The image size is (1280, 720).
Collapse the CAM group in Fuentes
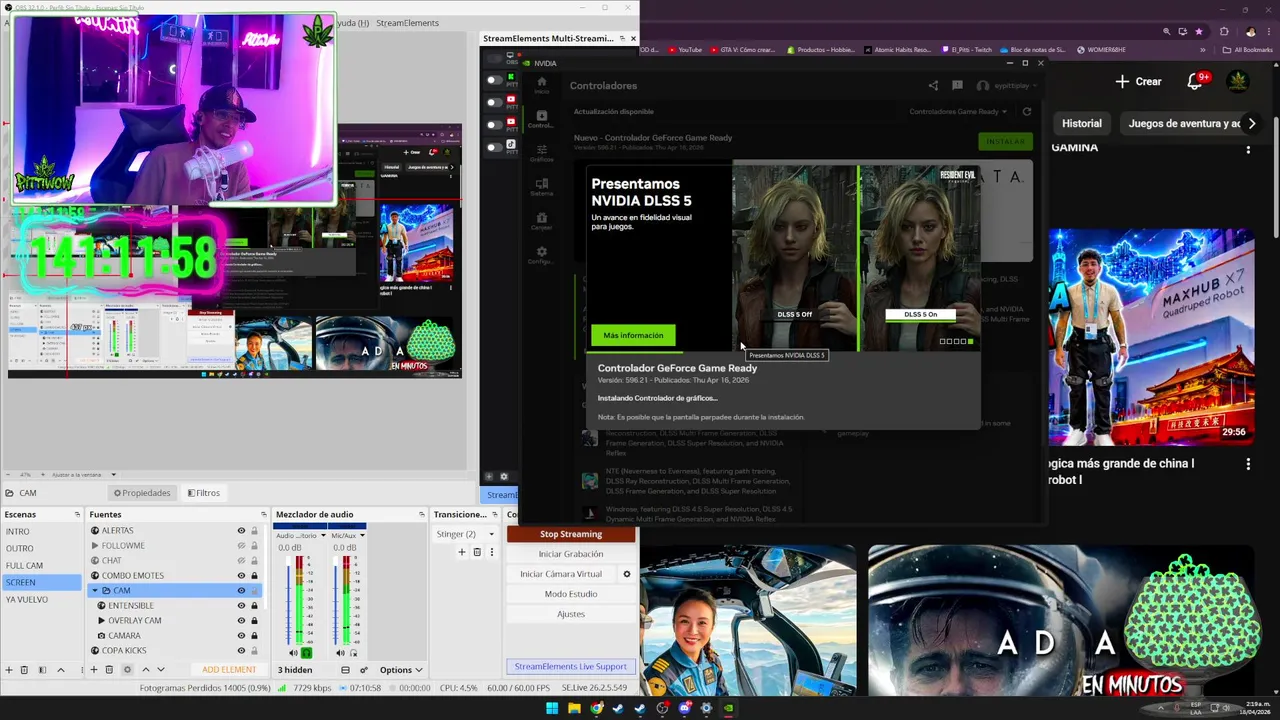pos(95,591)
